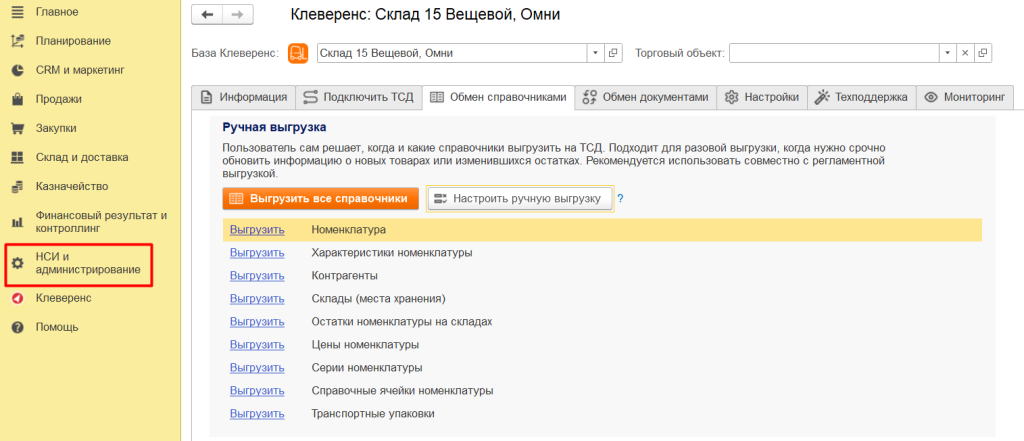Click the Склад и доставка grid icon
The width and height of the screenshot is (1024, 441).
[18, 157]
